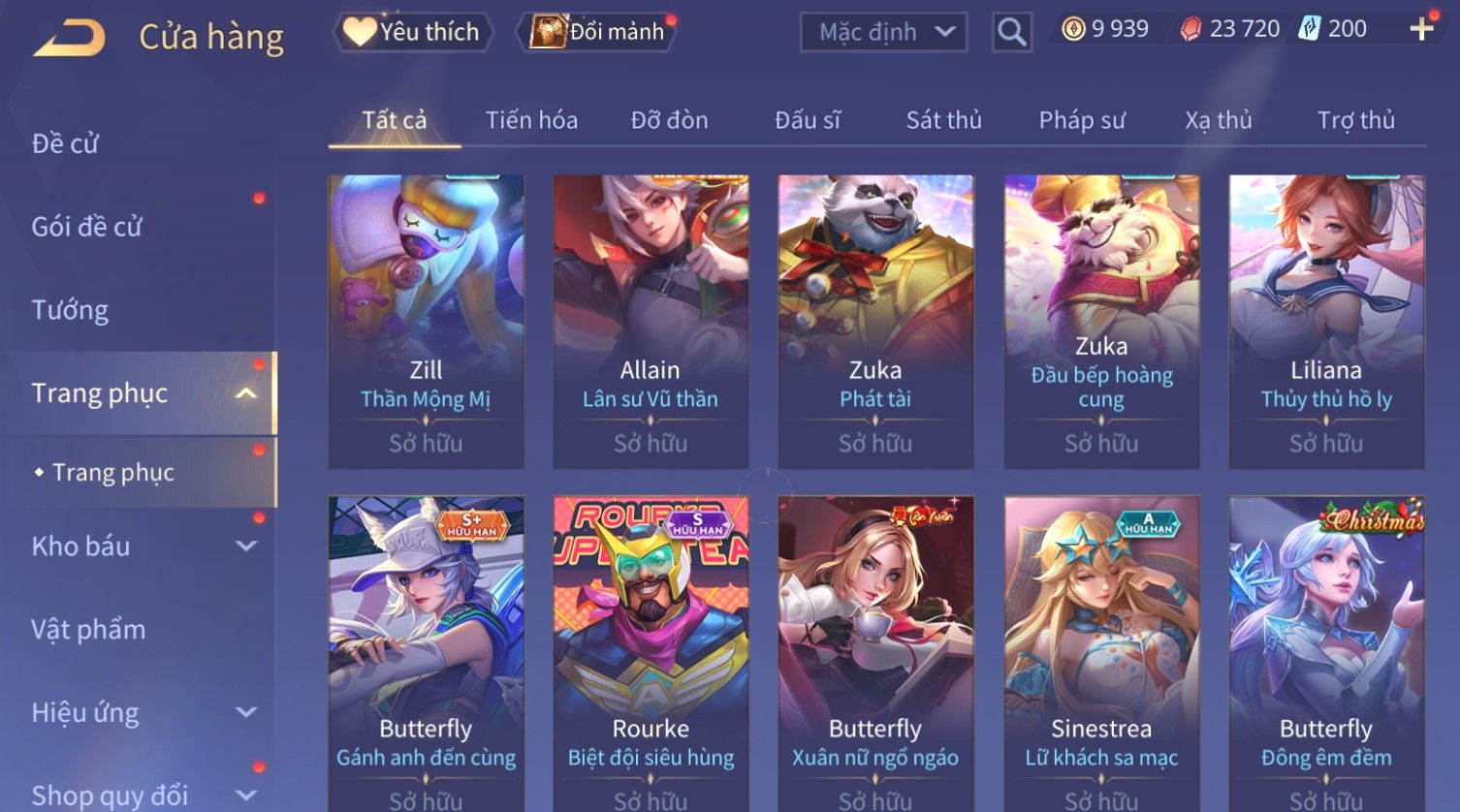Viewport: 1460px width, 812px height.
Task: Expand the Kho báu sidebar section
Action: point(246,547)
